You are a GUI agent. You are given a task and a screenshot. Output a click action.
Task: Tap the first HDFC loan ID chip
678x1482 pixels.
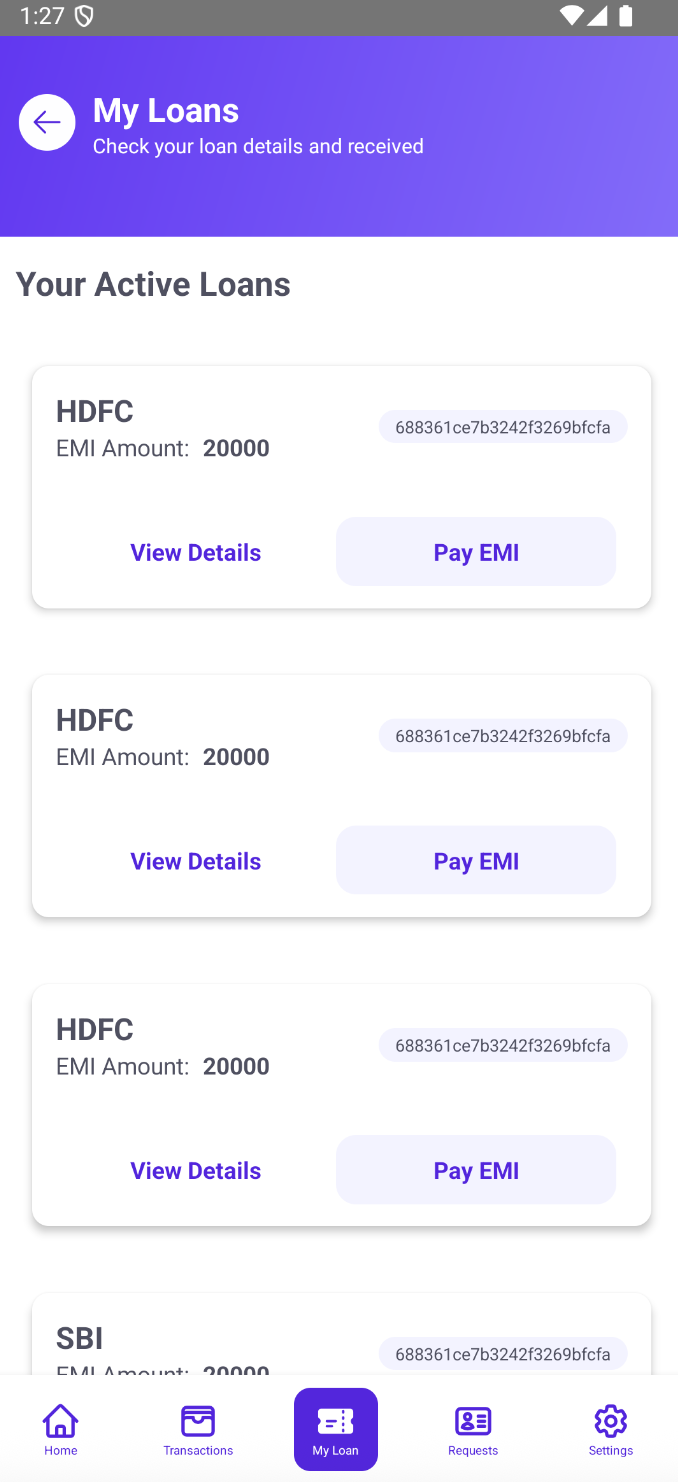503,427
